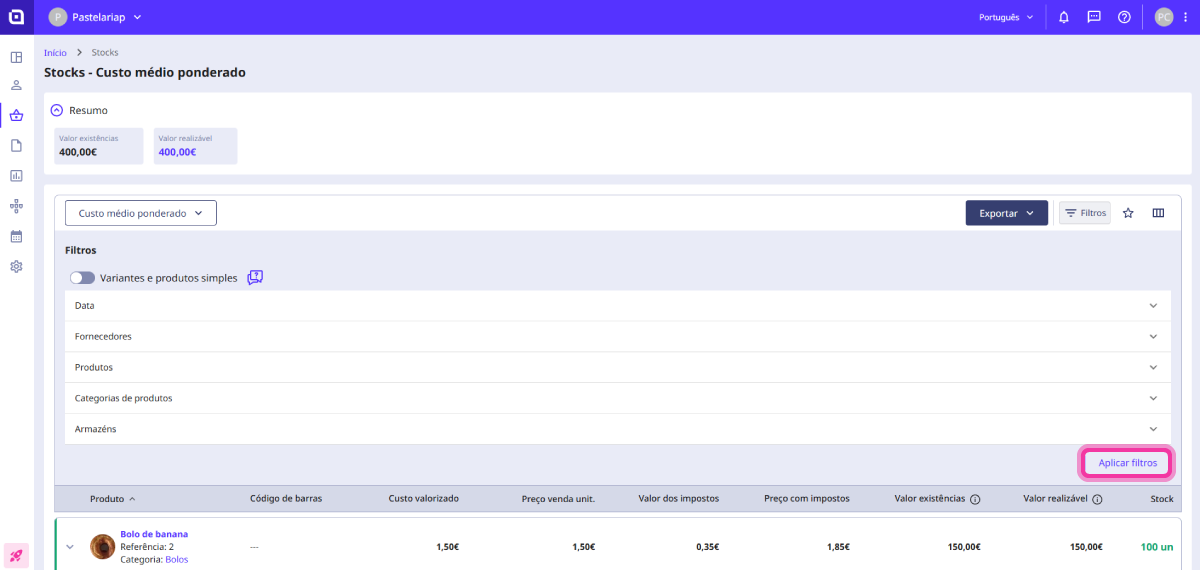This screenshot has width=1200, height=570.
Task: Expand the Bolo de banana row chevron
Action: [x=70, y=546]
